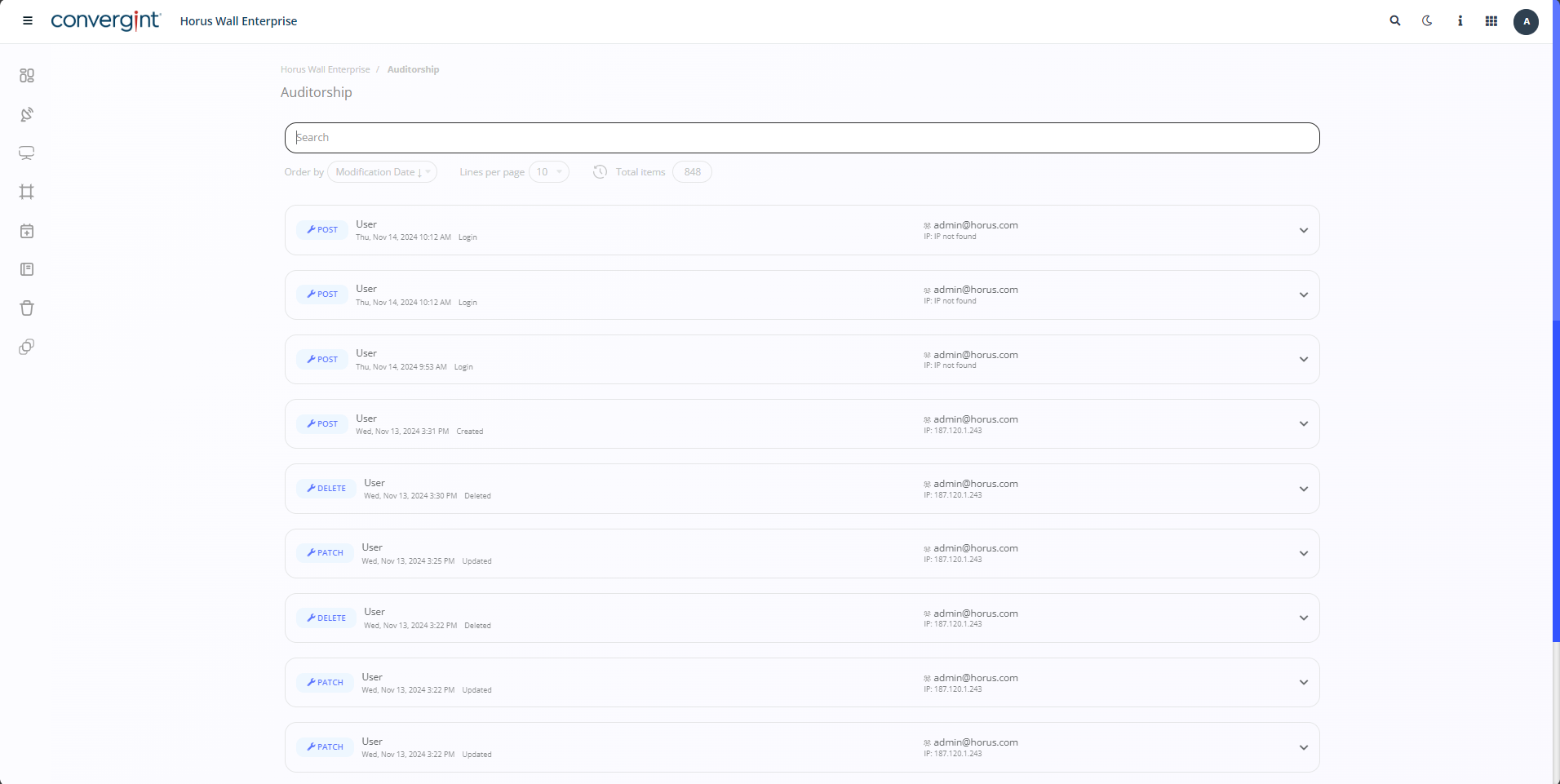Open the monitor display icon in sidebar
The width and height of the screenshot is (1560, 784).
click(x=27, y=153)
